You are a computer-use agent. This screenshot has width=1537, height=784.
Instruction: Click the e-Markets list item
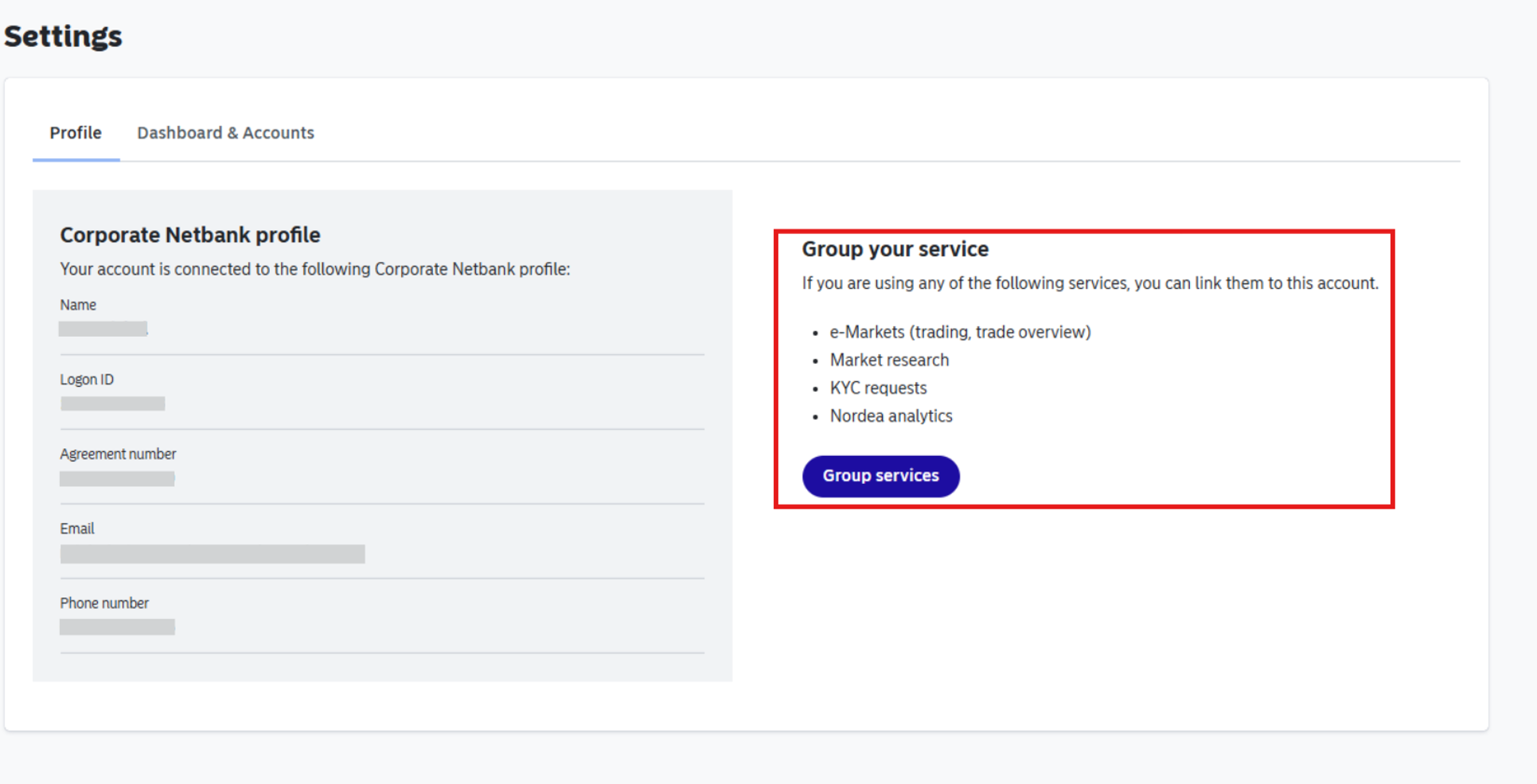[960, 332]
